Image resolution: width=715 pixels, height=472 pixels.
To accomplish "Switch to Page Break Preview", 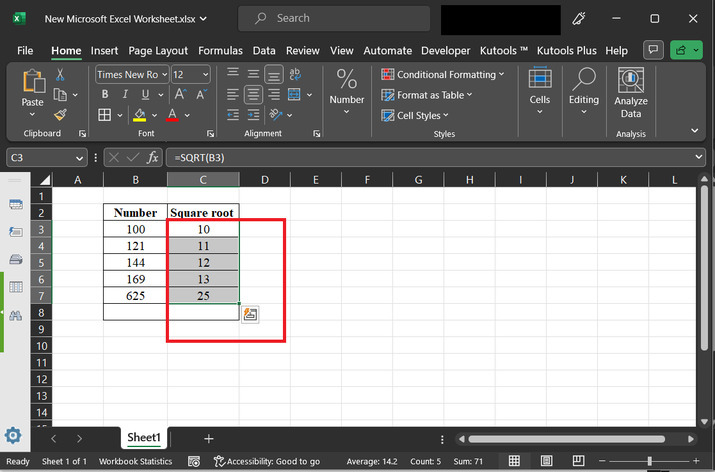I will click(x=578, y=461).
